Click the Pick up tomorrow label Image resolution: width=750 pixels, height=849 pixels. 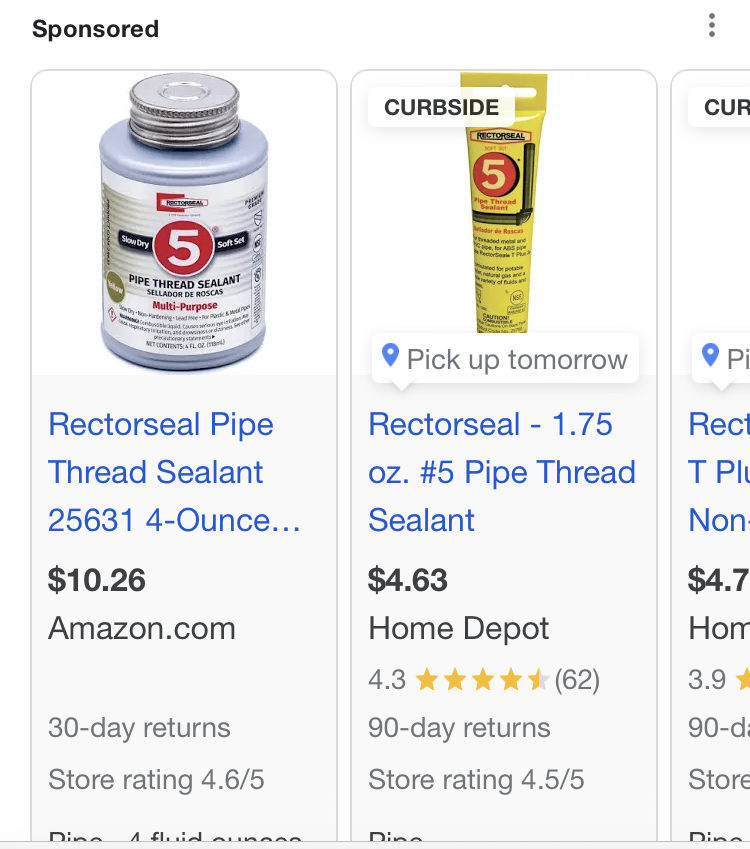(517, 360)
